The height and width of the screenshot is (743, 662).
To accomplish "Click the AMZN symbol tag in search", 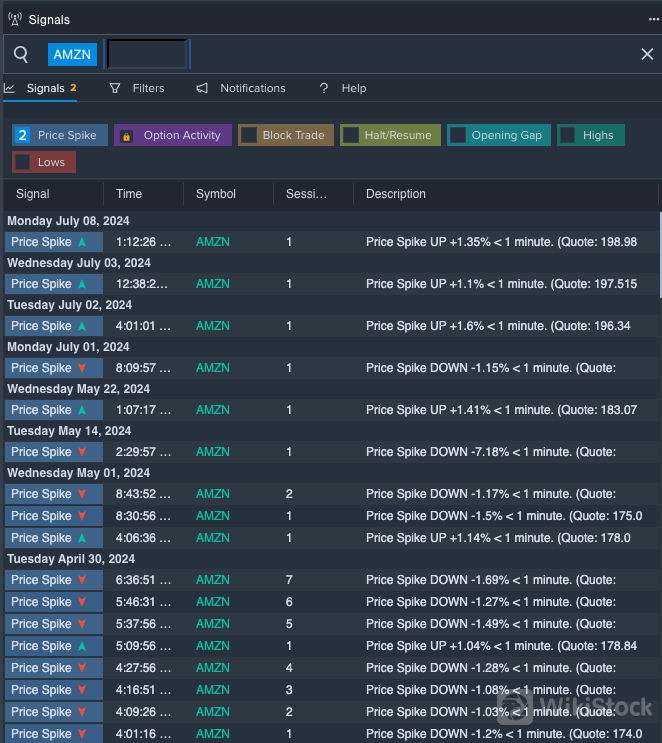I will coord(72,54).
